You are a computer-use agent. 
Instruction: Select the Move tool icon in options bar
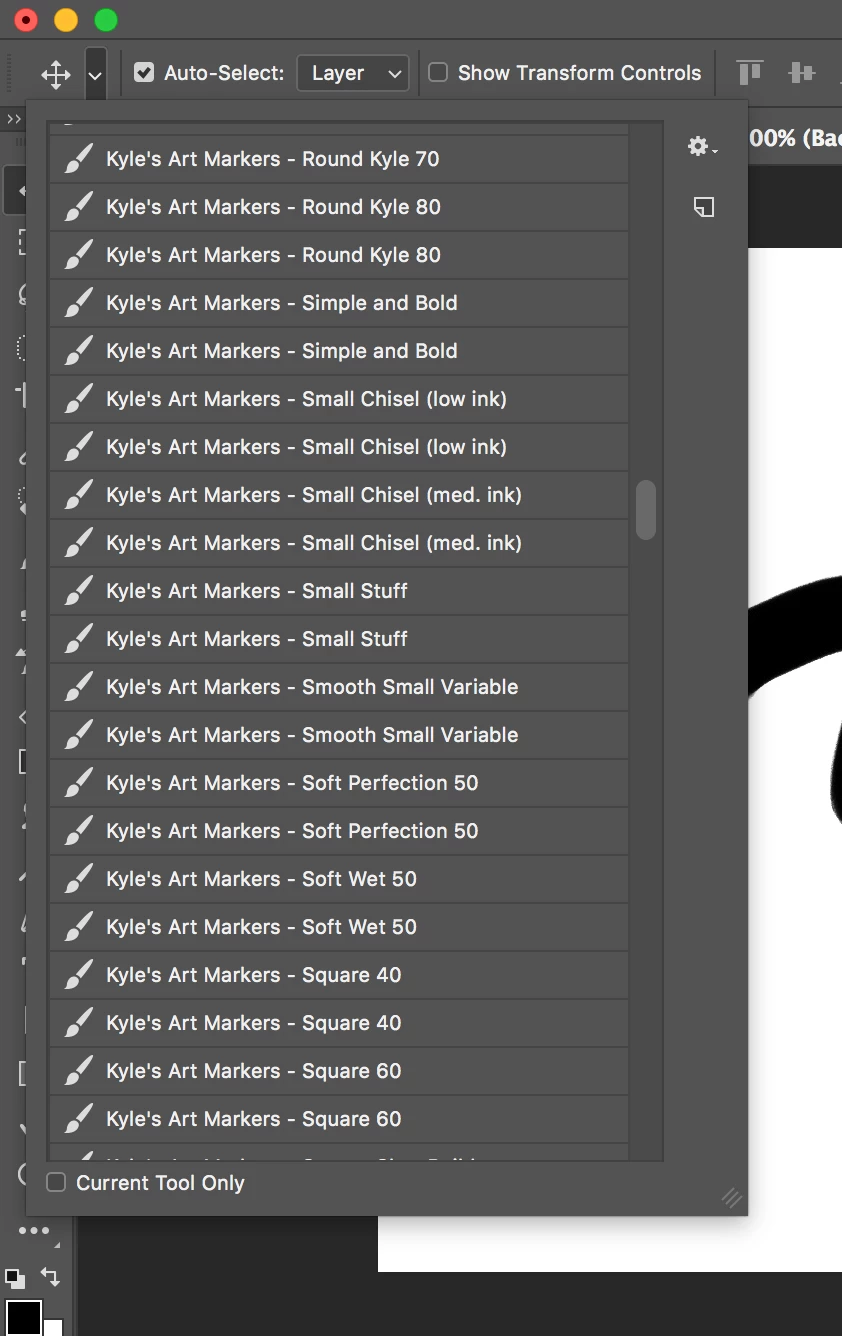point(56,74)
